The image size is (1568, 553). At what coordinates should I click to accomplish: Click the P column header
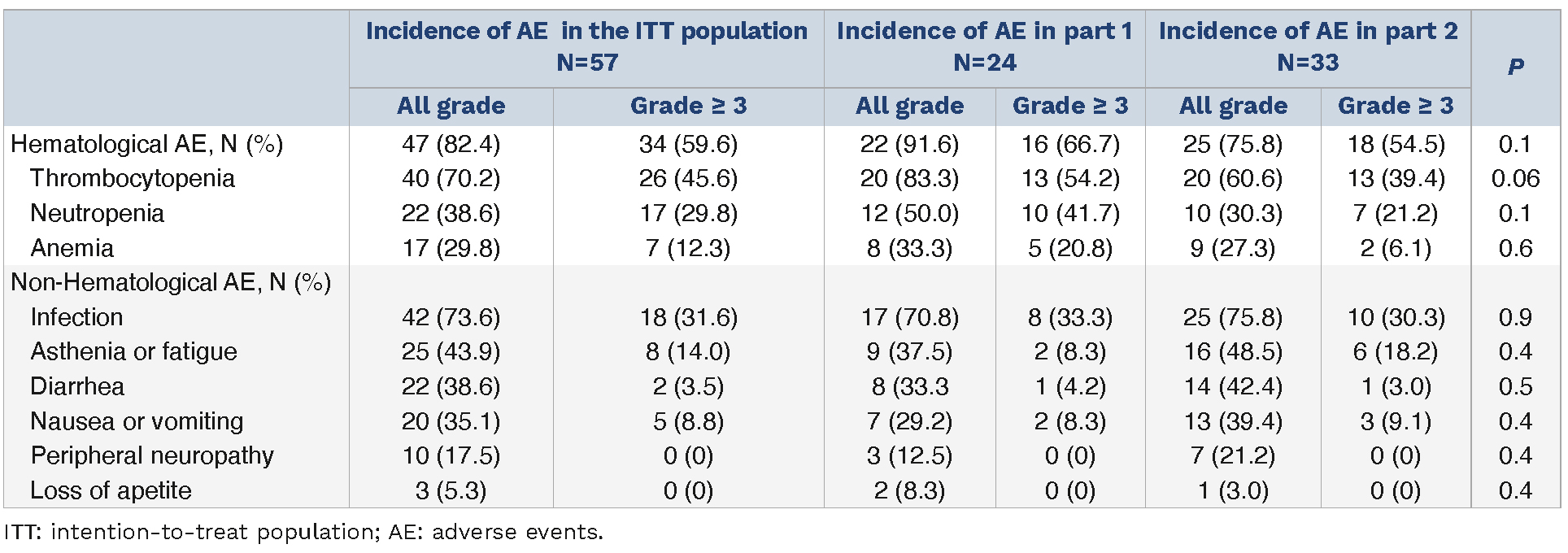1515,67
